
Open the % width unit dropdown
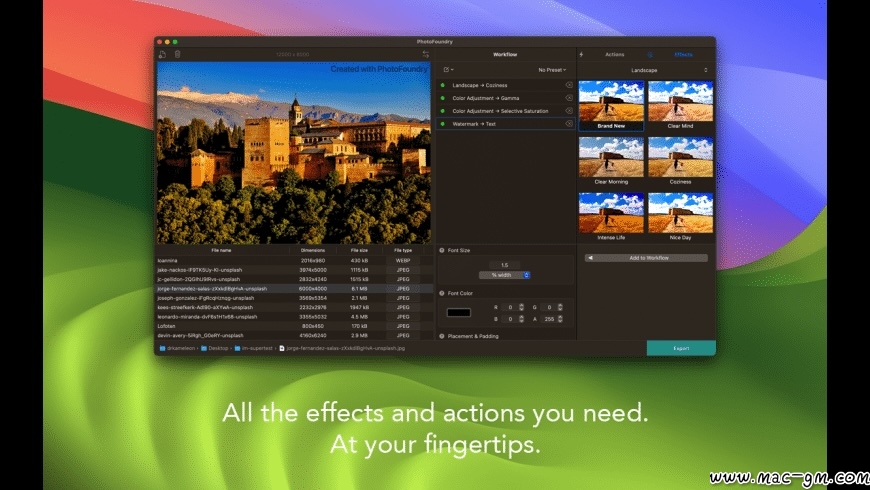tap(504, 275)
